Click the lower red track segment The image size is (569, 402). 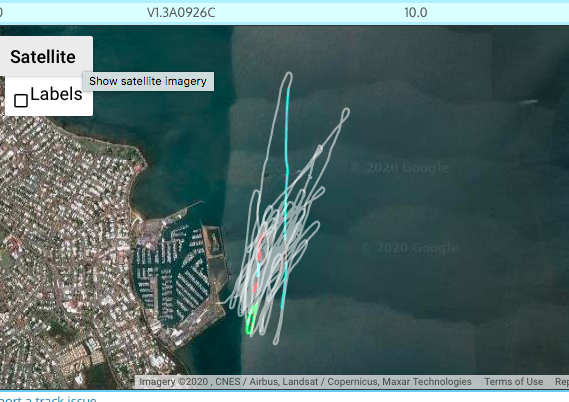[255, 287]
